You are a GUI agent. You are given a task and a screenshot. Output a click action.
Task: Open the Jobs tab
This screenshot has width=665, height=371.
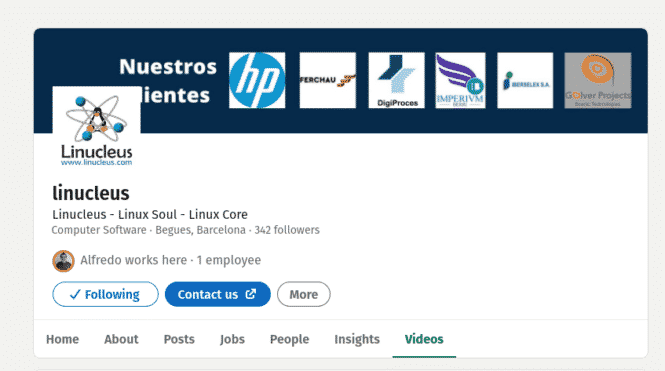[x=232, y=339]
